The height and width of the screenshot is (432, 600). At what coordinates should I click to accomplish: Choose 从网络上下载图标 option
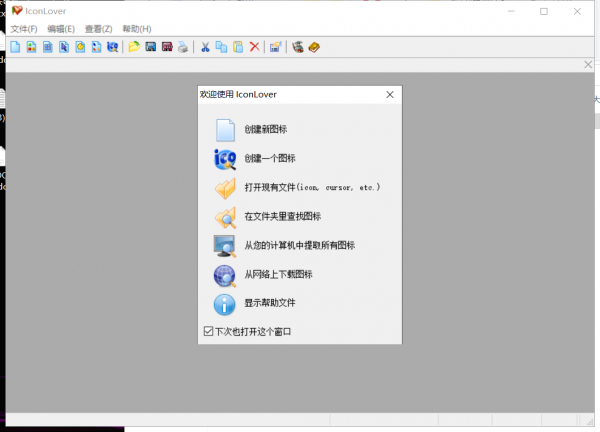(x=279, y=274)
